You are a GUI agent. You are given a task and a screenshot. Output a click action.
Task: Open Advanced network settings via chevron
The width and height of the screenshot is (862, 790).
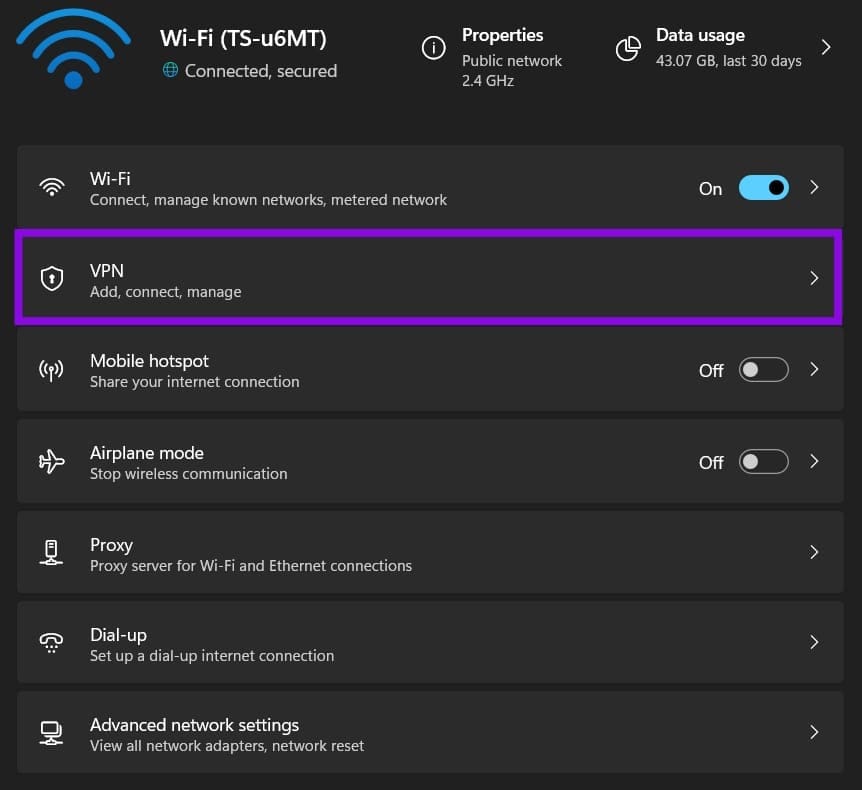click(x=814, y=732)
